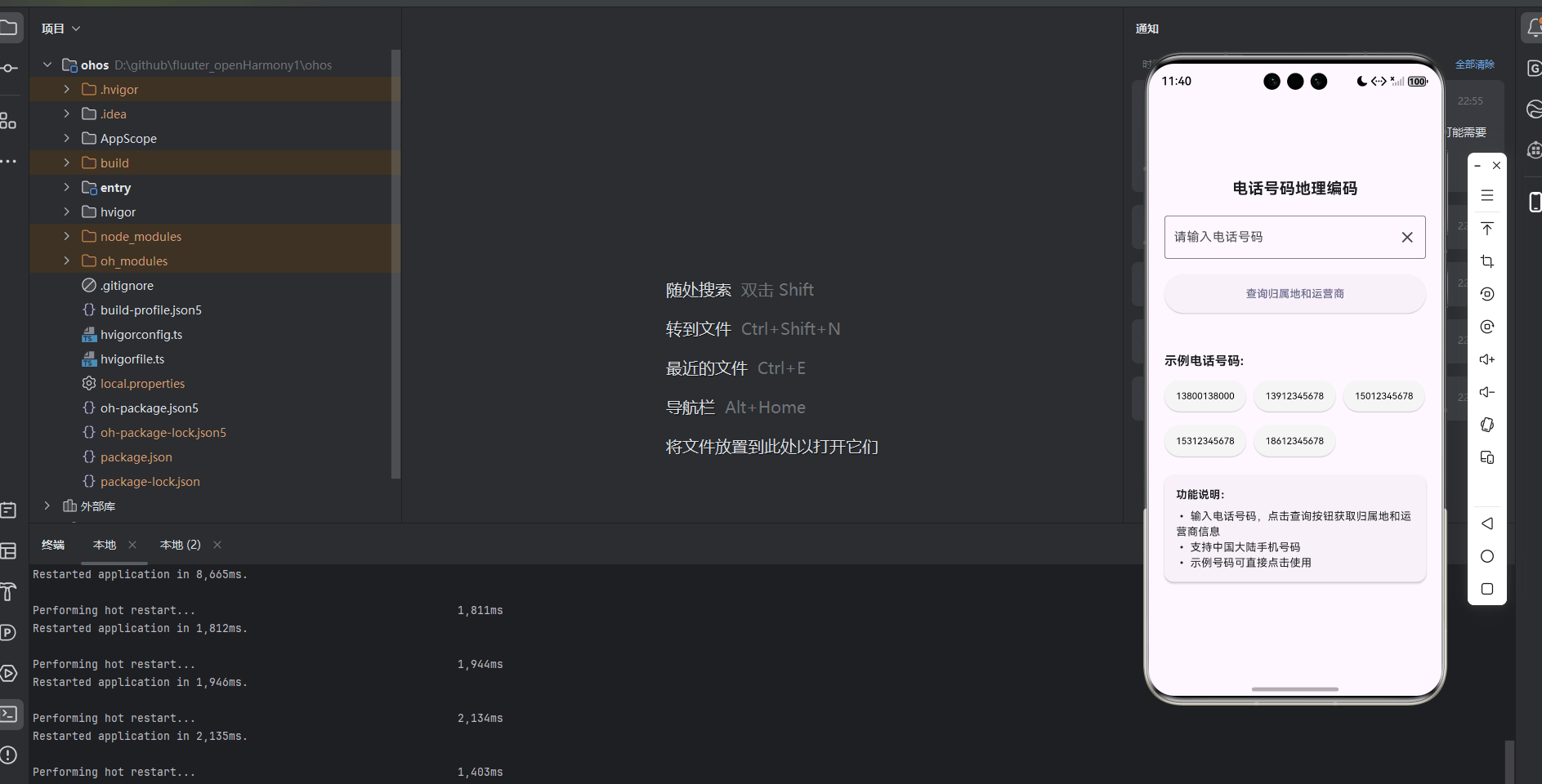Tap the 13800138000 sample number chip
1542x784 pixels.
point(1205,395)
